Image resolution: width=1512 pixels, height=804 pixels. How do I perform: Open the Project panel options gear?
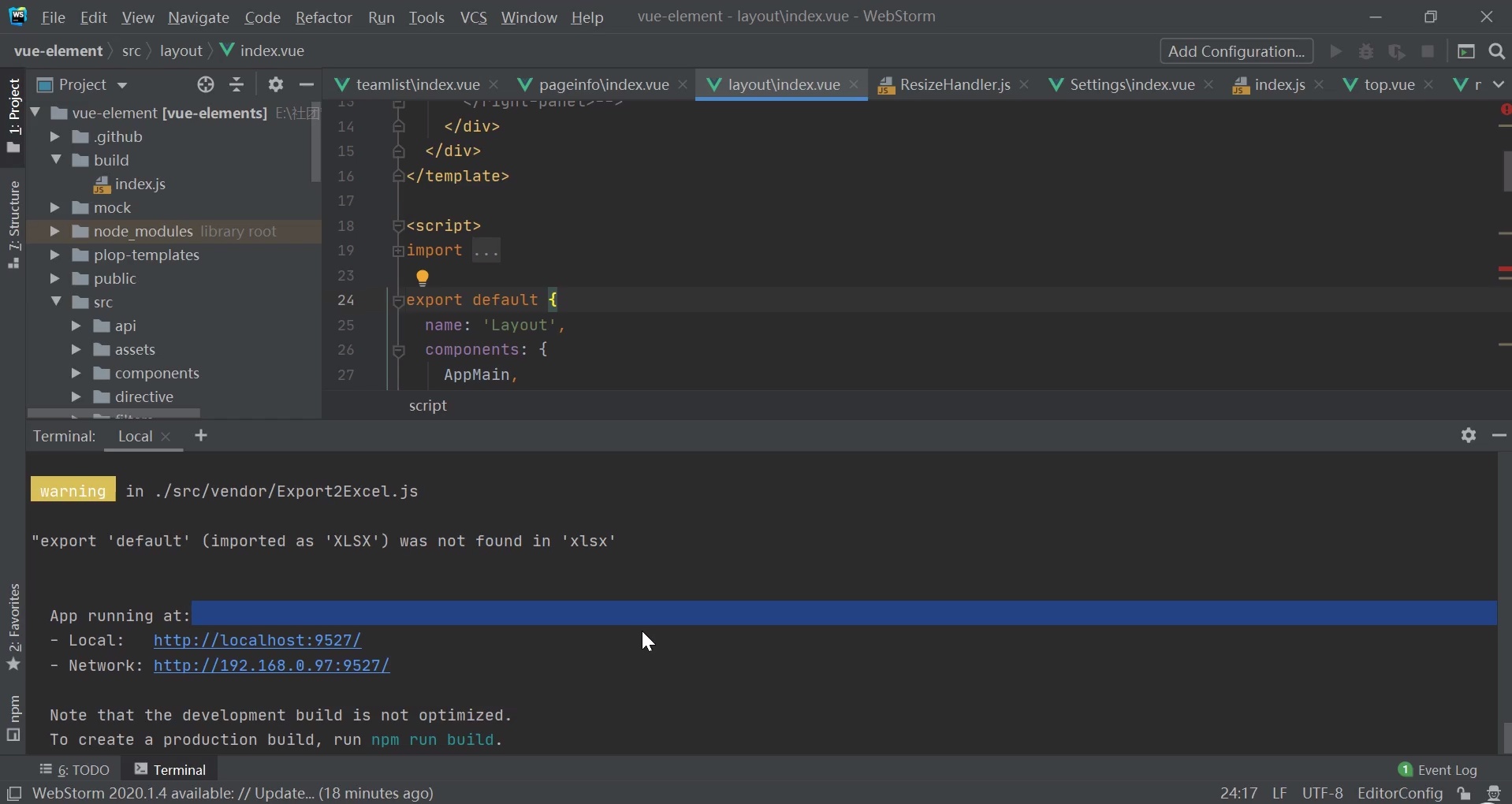[275, 84]
